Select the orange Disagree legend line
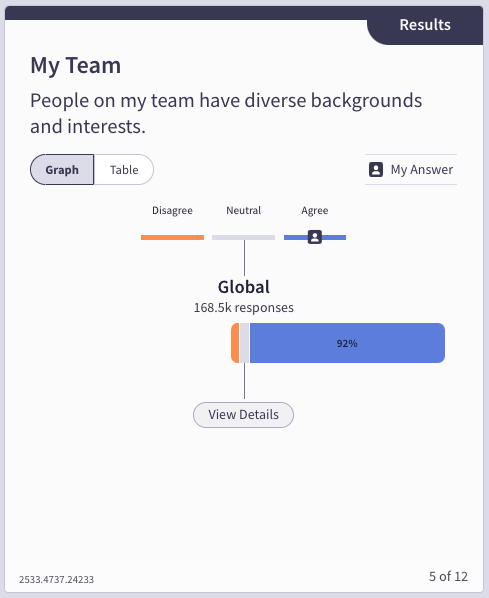489x598 pixels. click(x=172, y=238)
